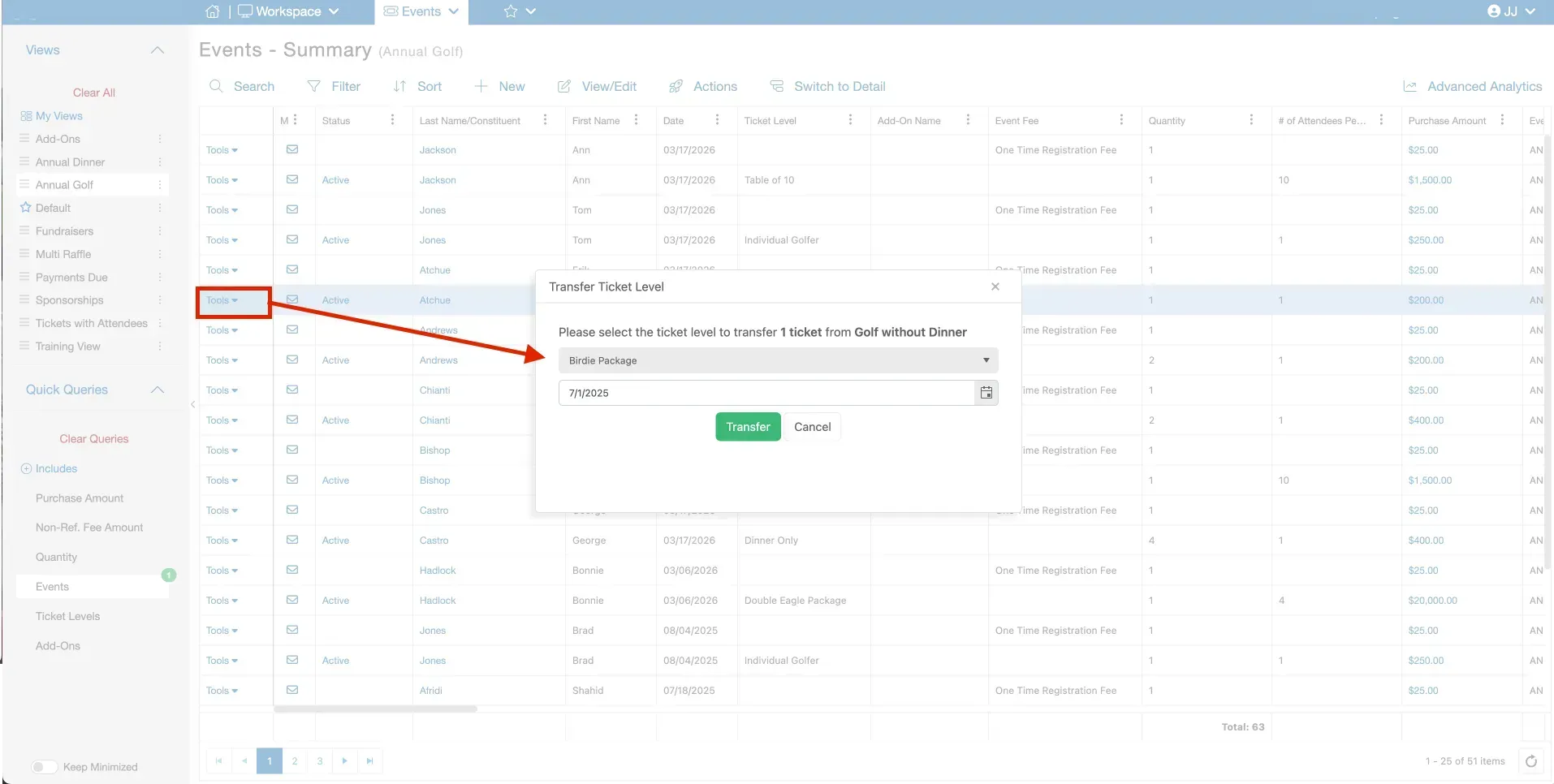This screenshot has width=1554, height=784.
Task: Open the Events tab dropdown
Action: pyautogui.click(x=421, y=11)
